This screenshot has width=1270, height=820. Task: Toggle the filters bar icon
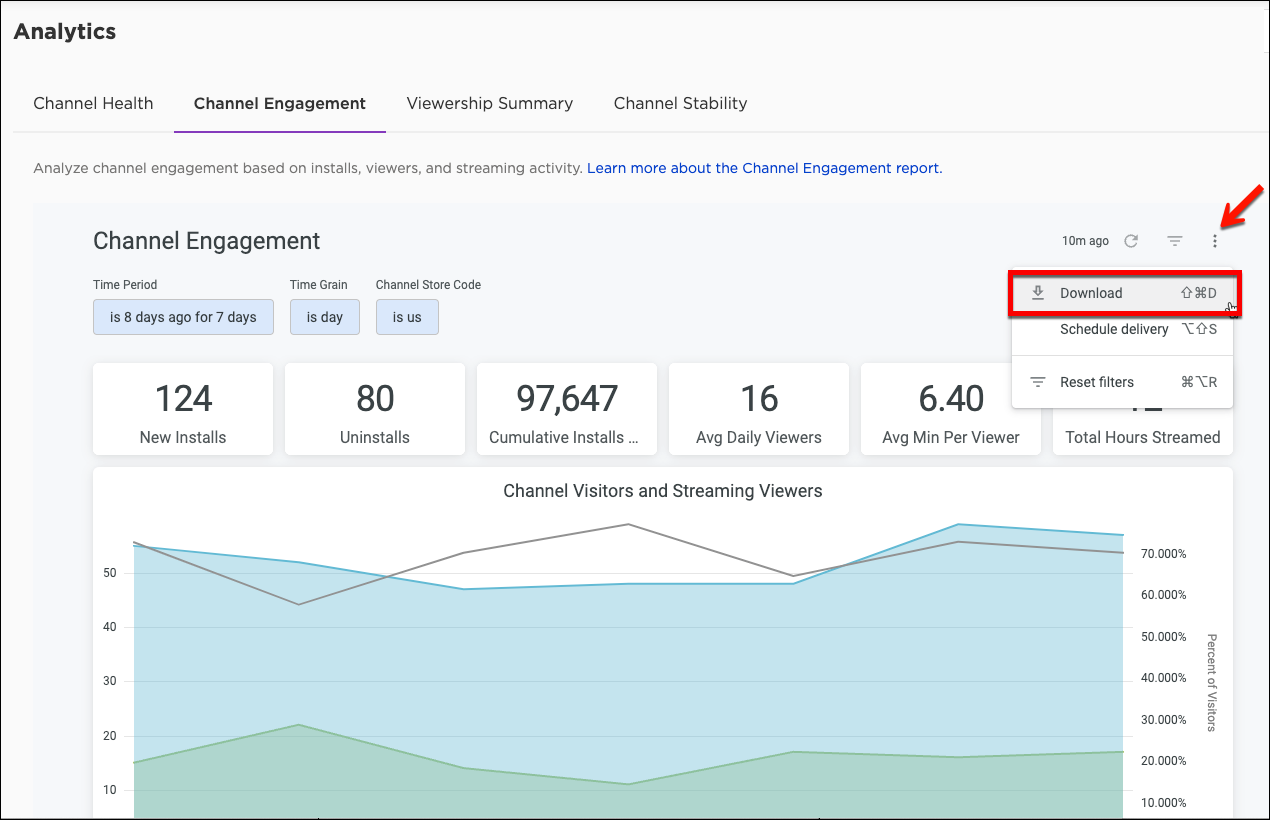click(x=1175, y=241)
